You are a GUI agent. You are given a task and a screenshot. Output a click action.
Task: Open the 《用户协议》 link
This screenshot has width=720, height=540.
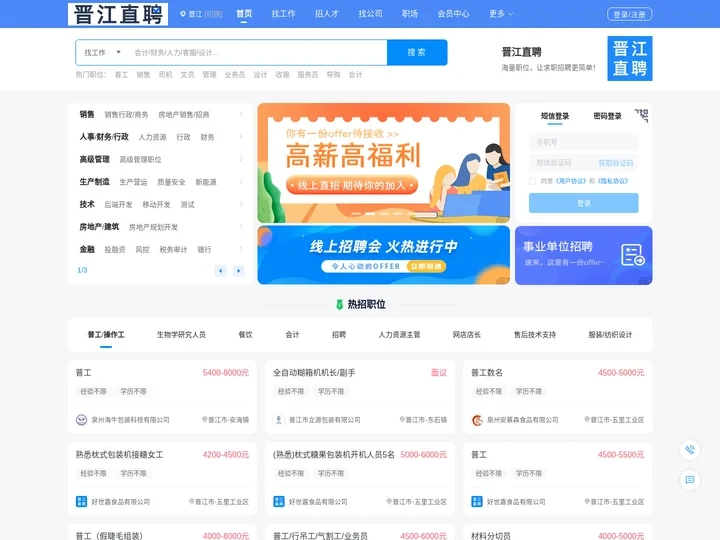571,181
